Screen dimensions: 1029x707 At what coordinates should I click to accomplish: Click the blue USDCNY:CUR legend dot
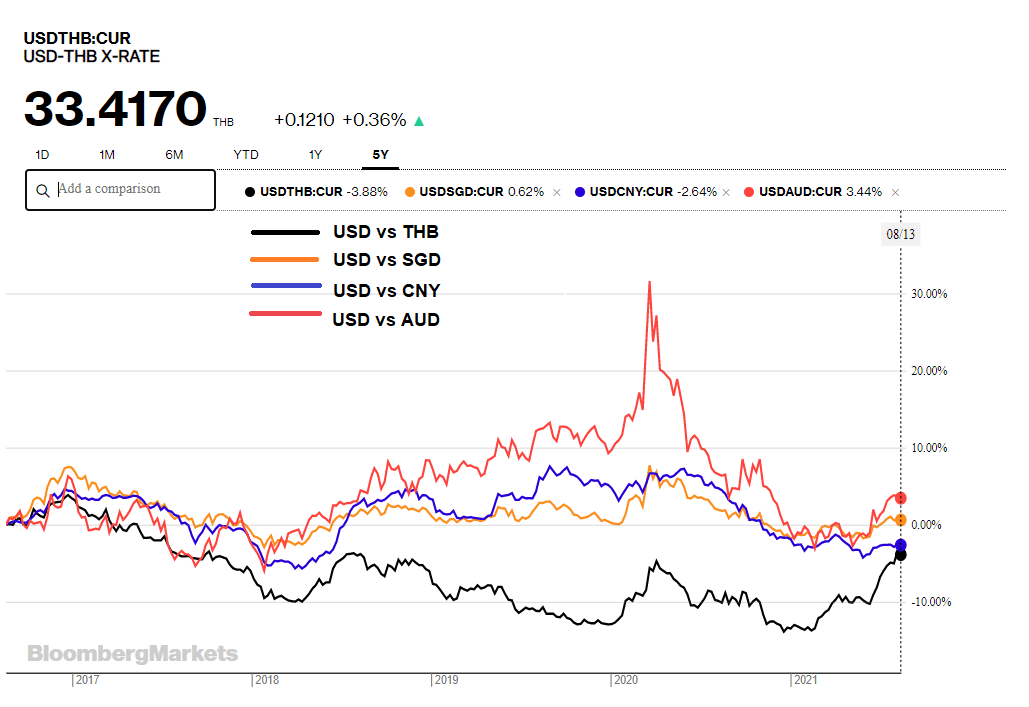click(x=580, y=192)
